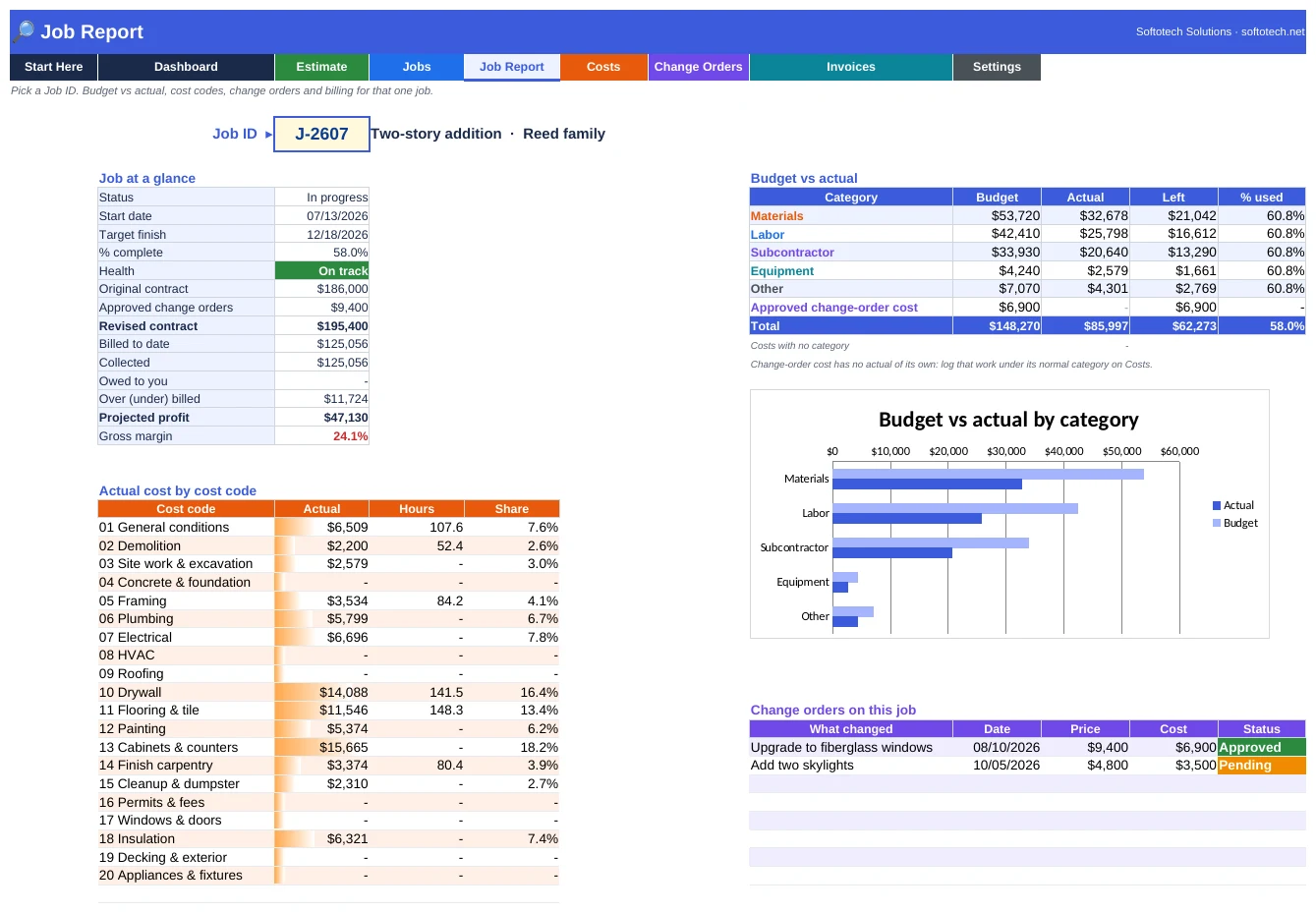Click the On track health cell
Screen dimensions: 1316x913
[321, 271]
